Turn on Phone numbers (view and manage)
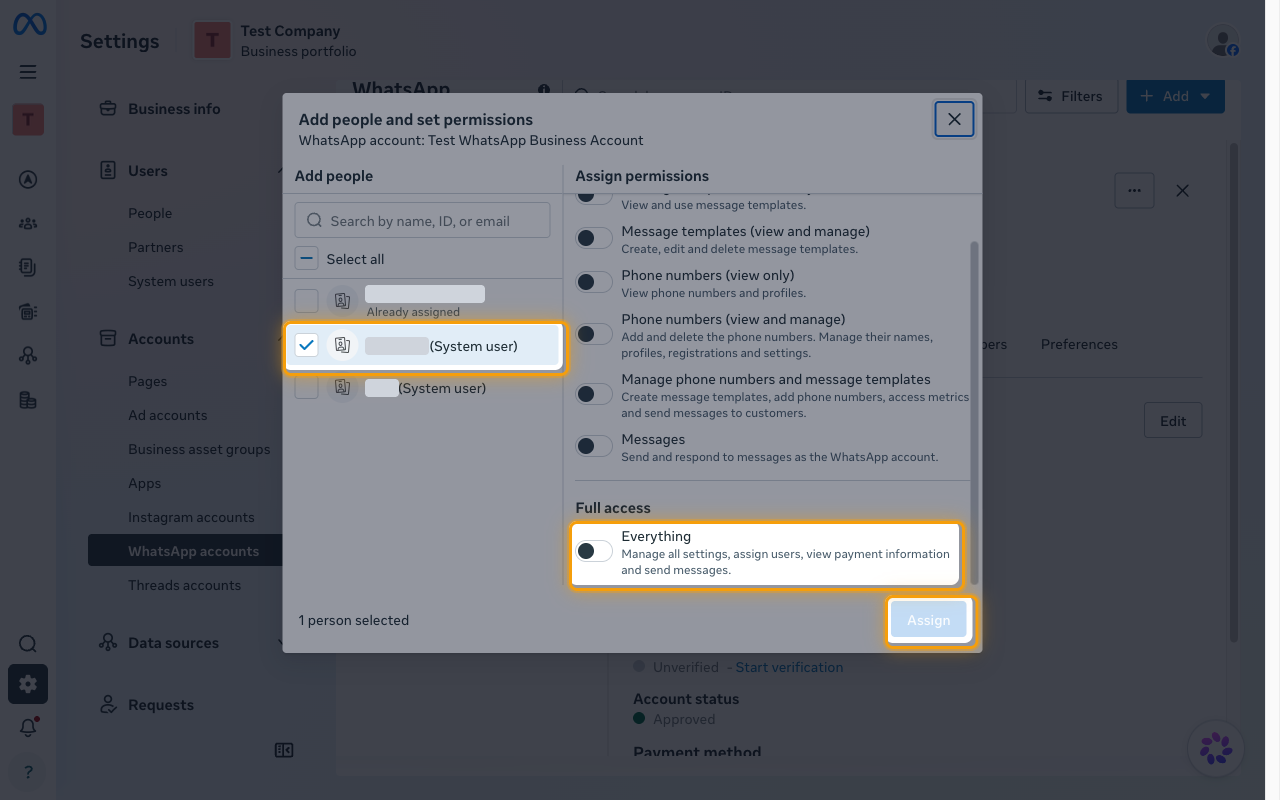The width and height of the screenshot is (1280, 800). click(x=594, y=334)
